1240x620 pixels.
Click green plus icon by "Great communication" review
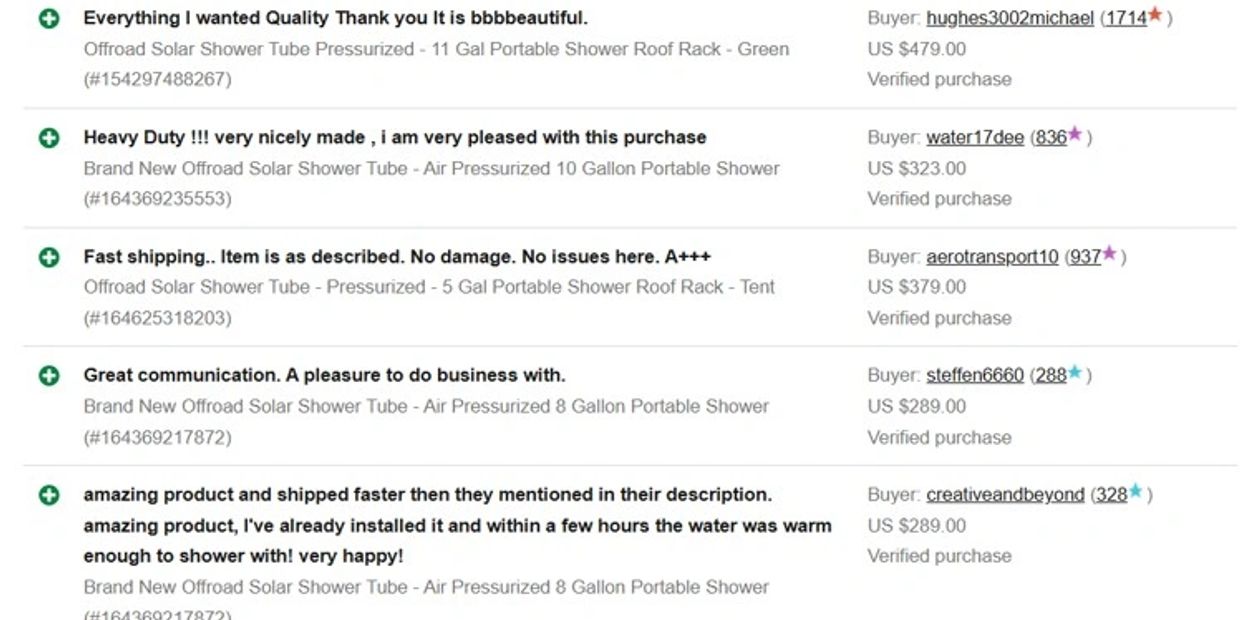coord(49,376)
